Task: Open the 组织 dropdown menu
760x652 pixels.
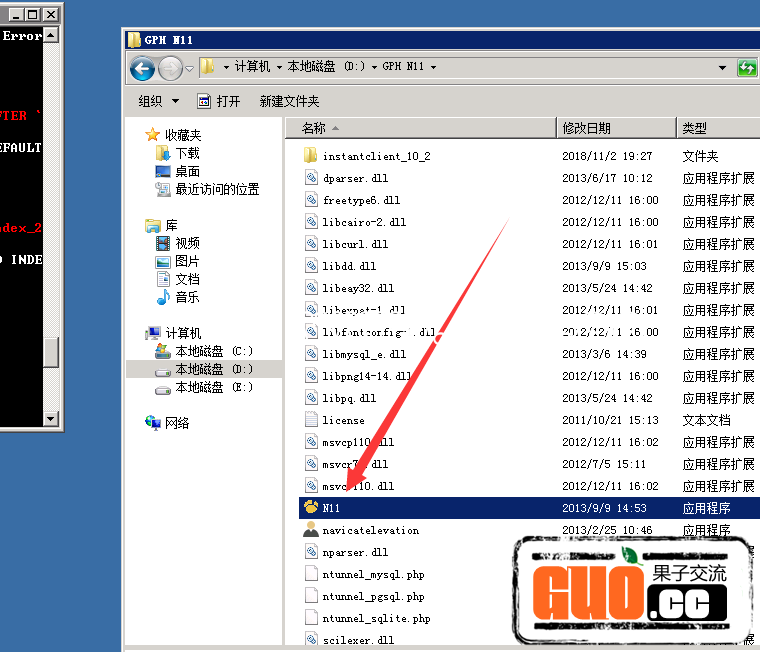Action: pos(158,101)
